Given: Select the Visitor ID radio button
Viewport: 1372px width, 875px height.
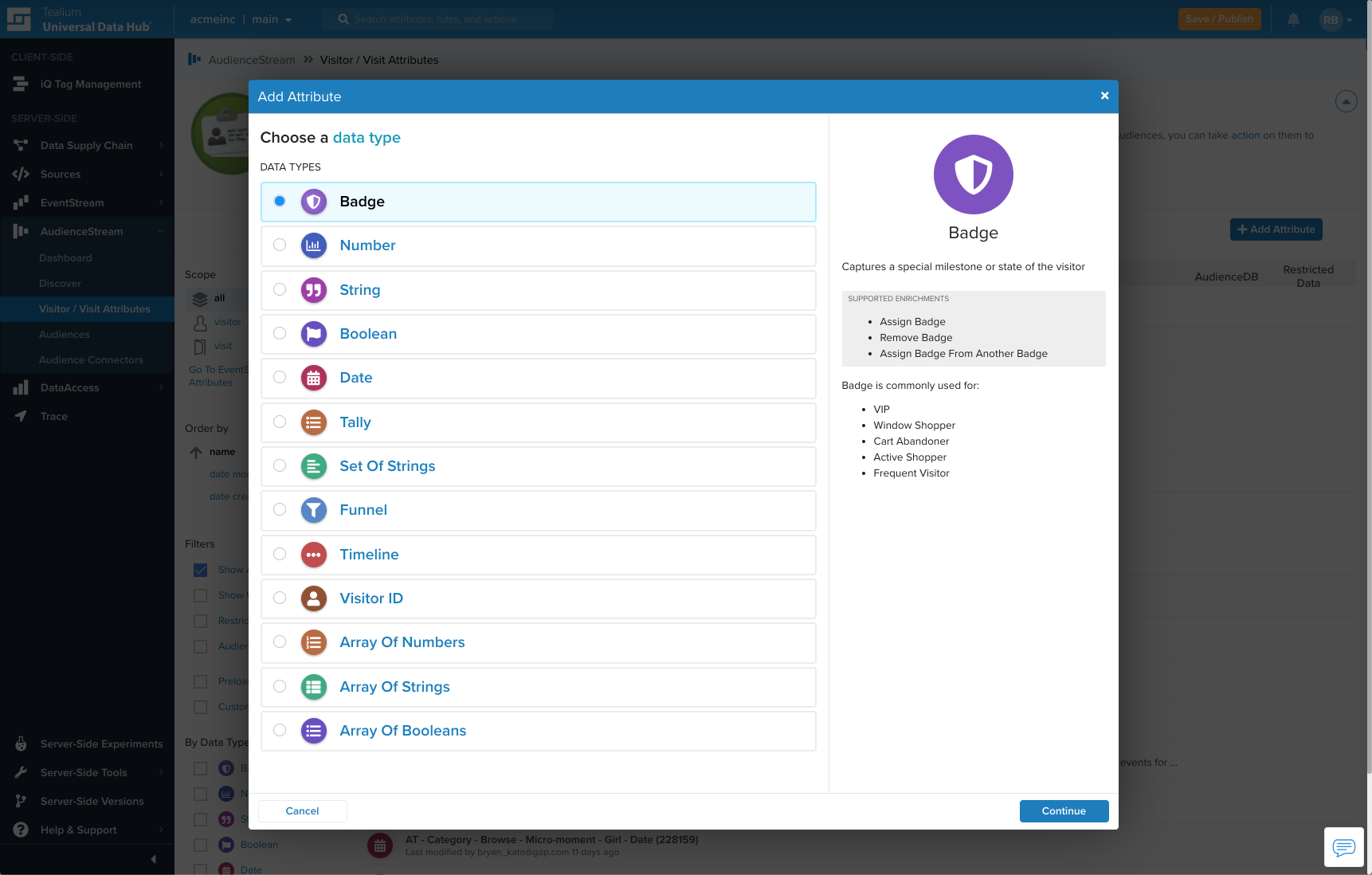Looking at the screenshot, I should 280,598.
